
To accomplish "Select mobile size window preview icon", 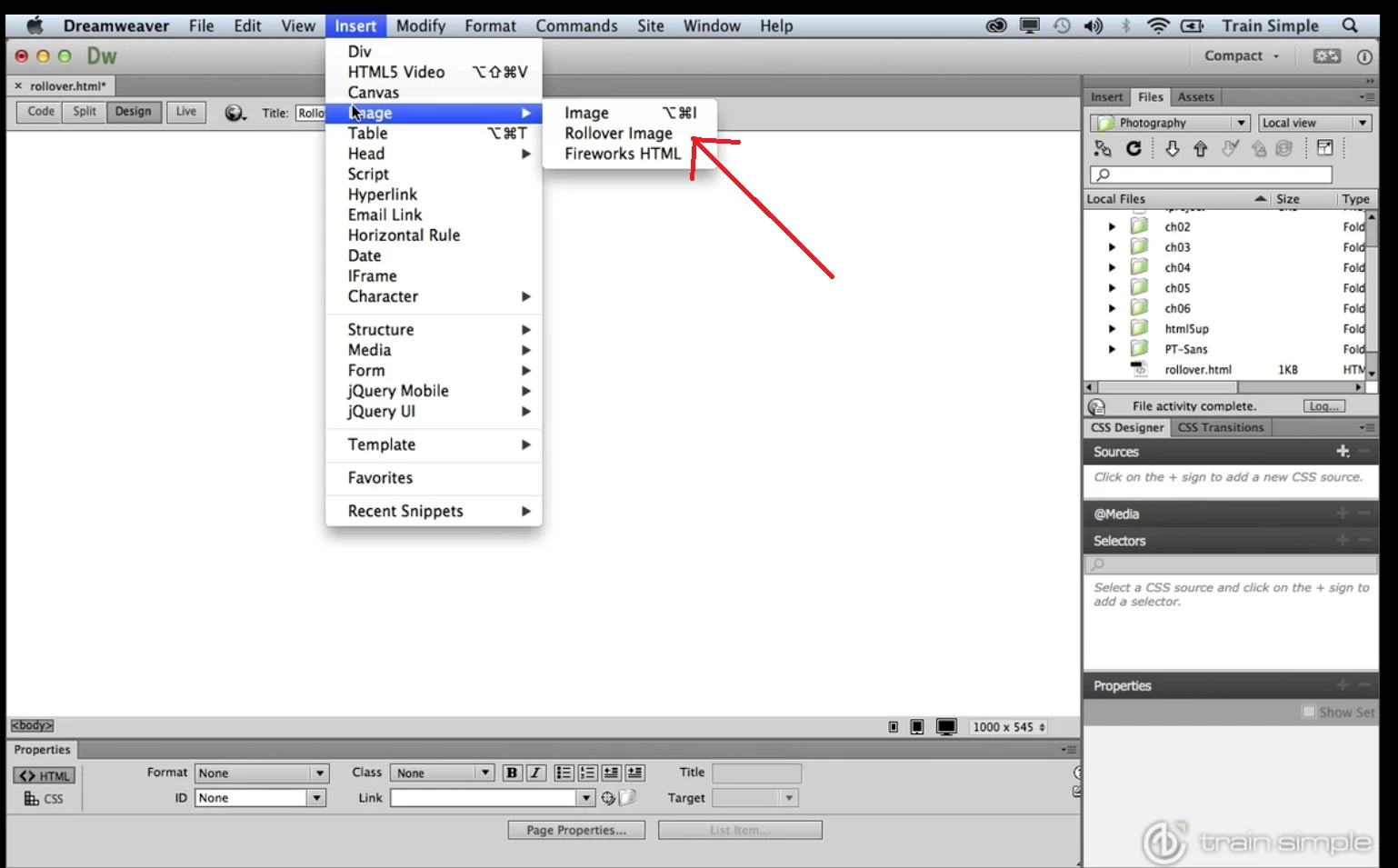I will pos(894,727).
